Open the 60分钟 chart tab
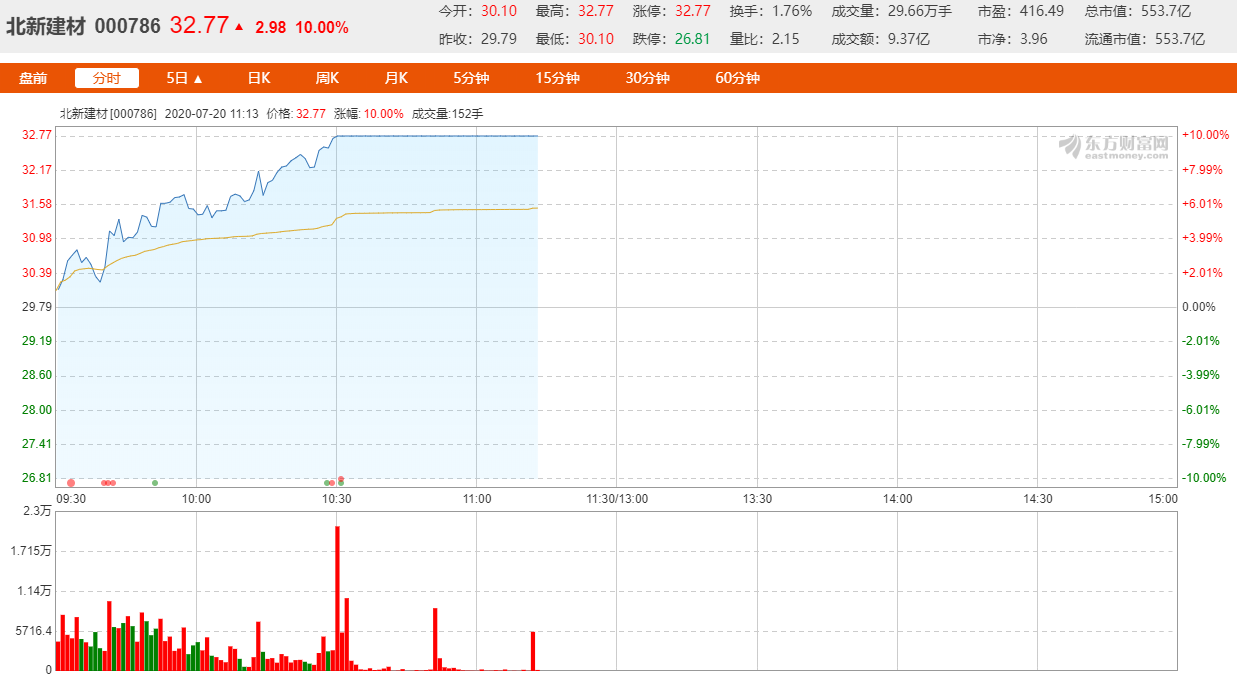The width and height of the screenshot is (1237, 679). coord(737,78)
